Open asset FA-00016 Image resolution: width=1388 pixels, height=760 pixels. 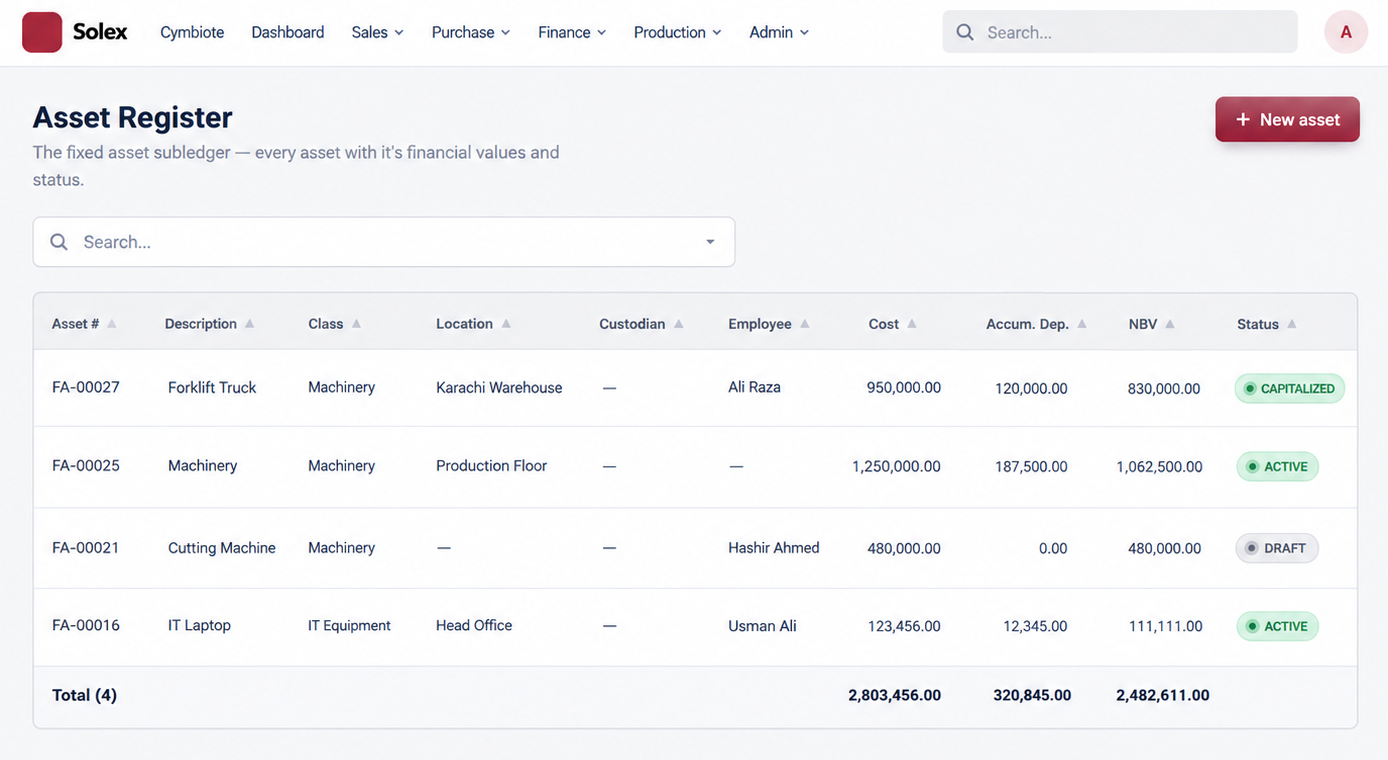click(x=86, y=625)
